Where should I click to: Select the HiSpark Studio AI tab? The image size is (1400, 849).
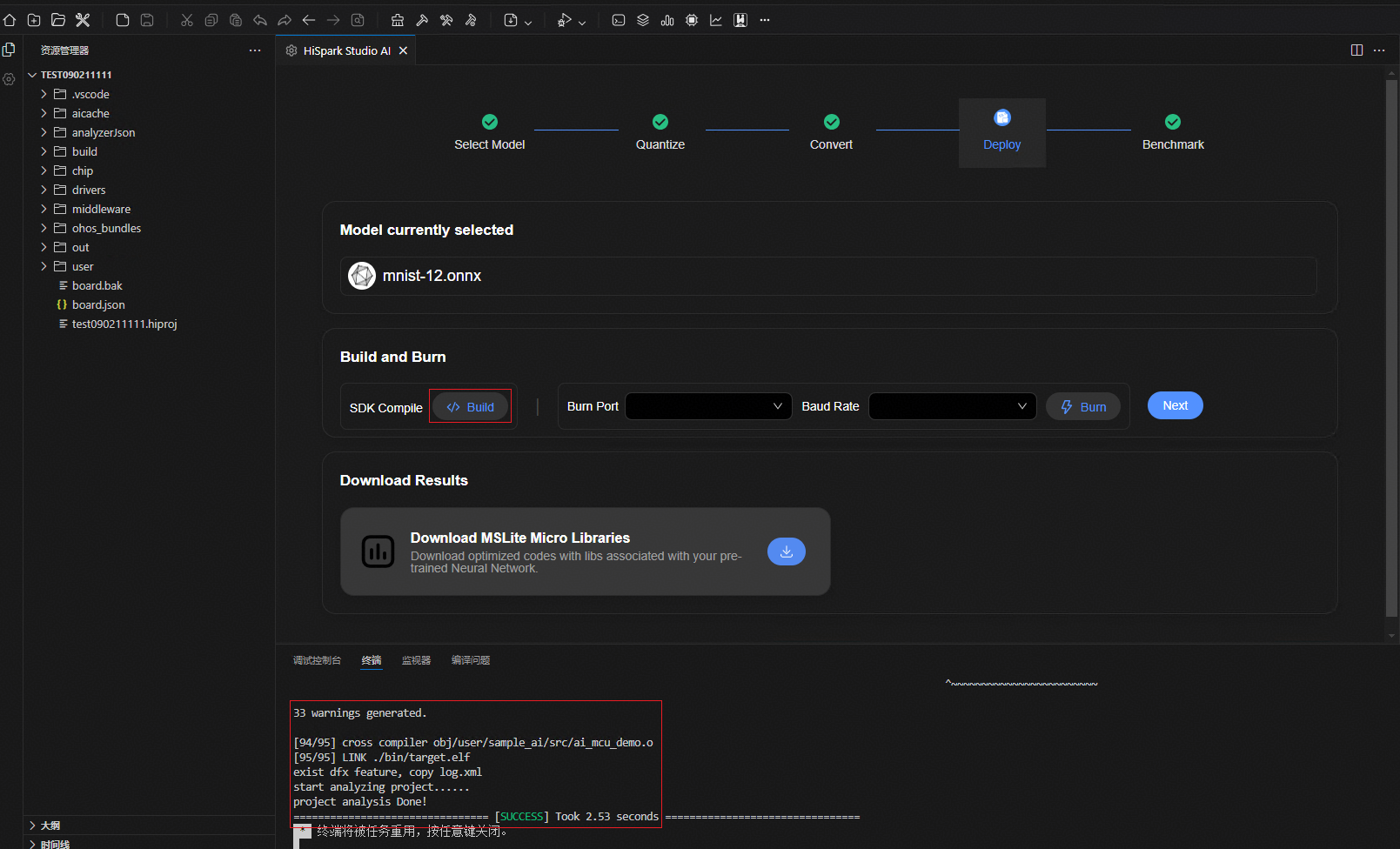[345, 50]
